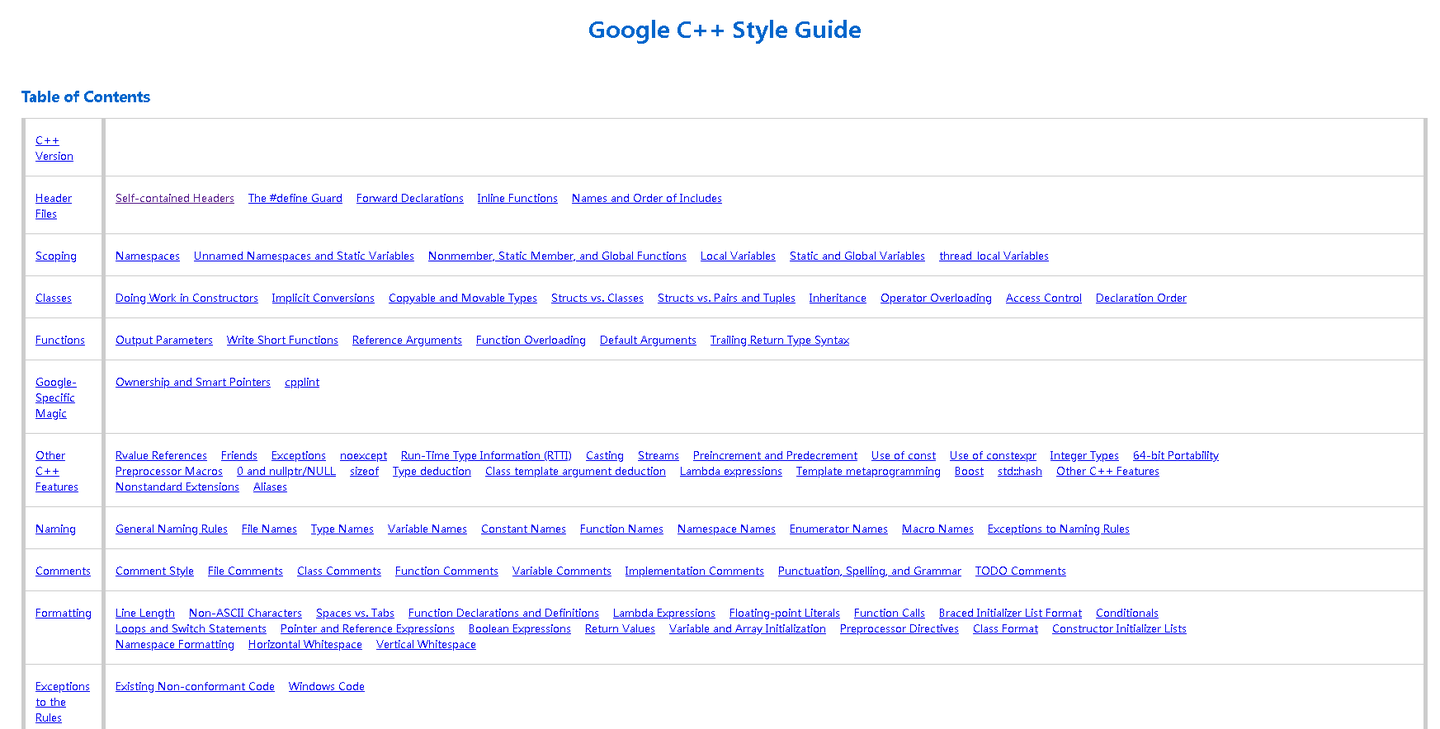Jump to Nonstandard Extensions
The width and height of the screenshot is (1440, 729).
[x=177, y=487]
